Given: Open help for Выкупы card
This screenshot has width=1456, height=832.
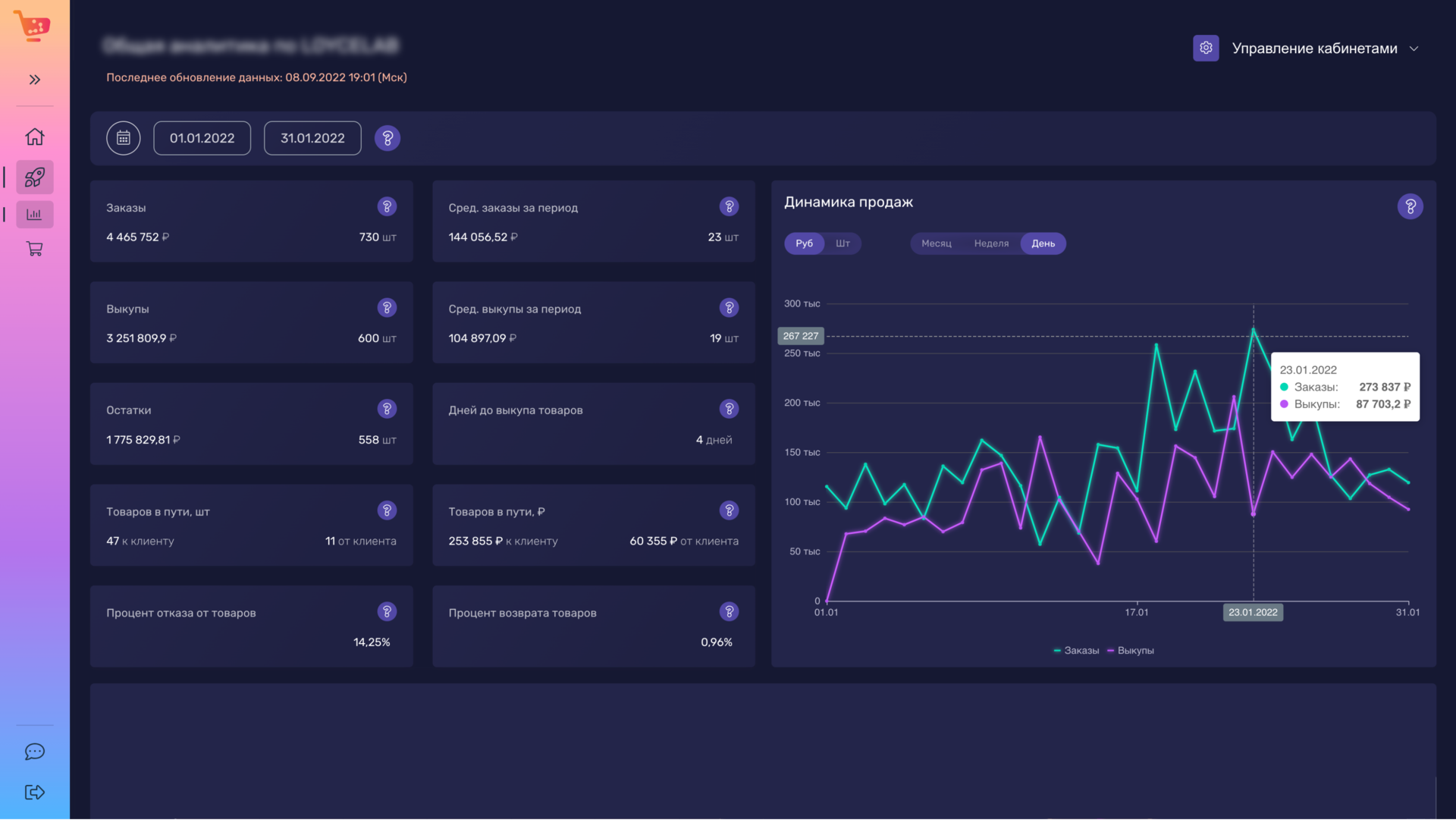Looking at the screenshot, I should click(x=387, y=307).
